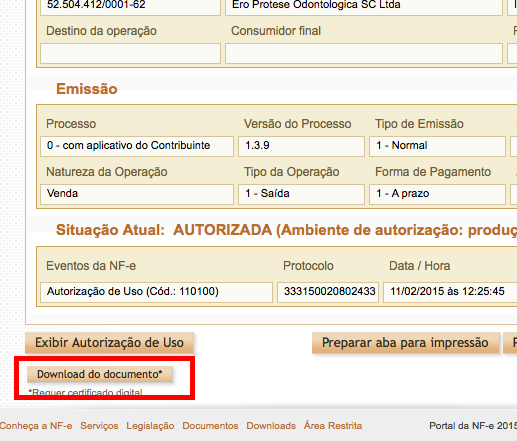Click the Consumidor final label
517x441 pixels.
click(276, 31)
